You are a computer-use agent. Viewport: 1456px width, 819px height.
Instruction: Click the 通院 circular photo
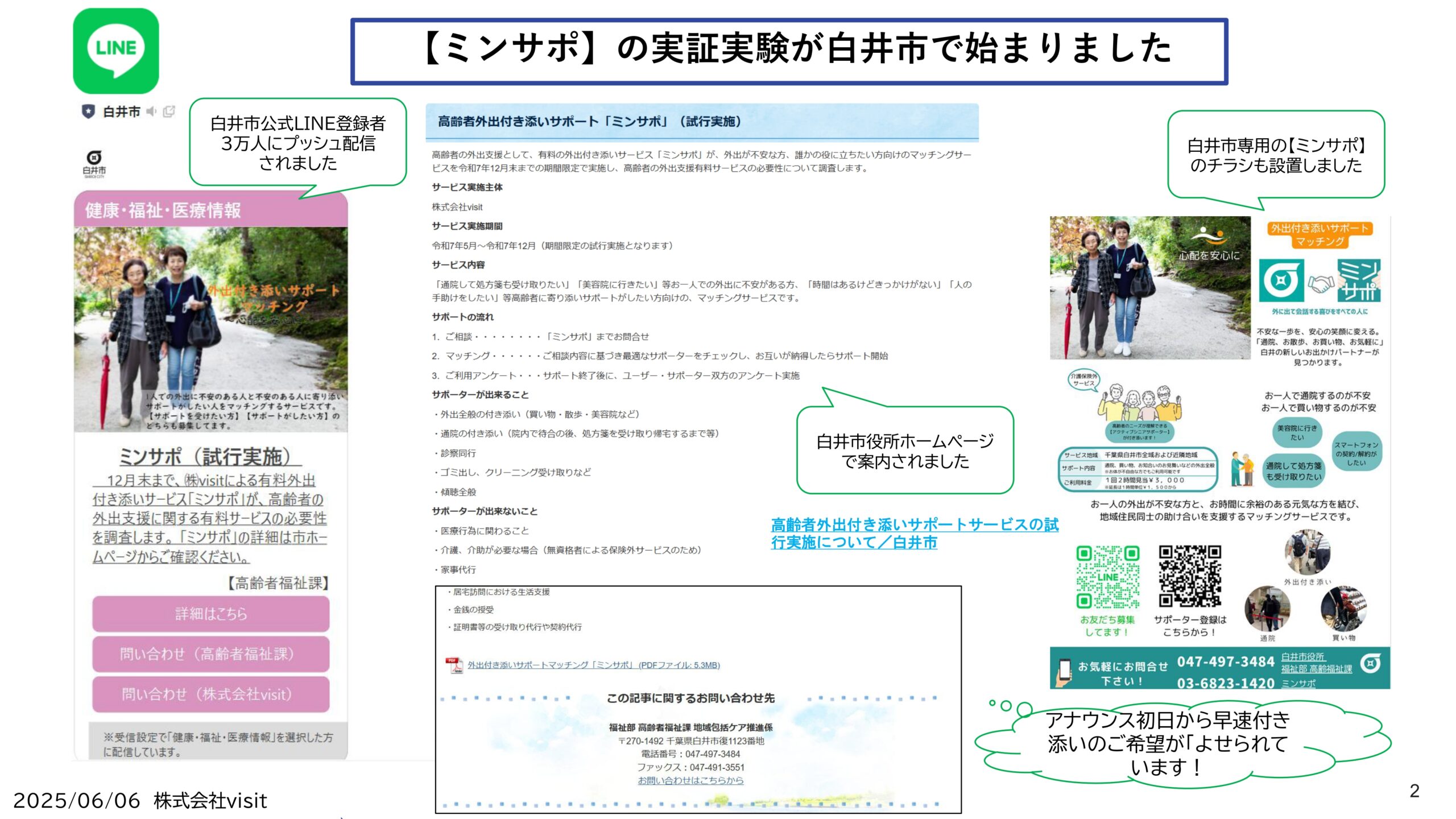point(1268,609)
